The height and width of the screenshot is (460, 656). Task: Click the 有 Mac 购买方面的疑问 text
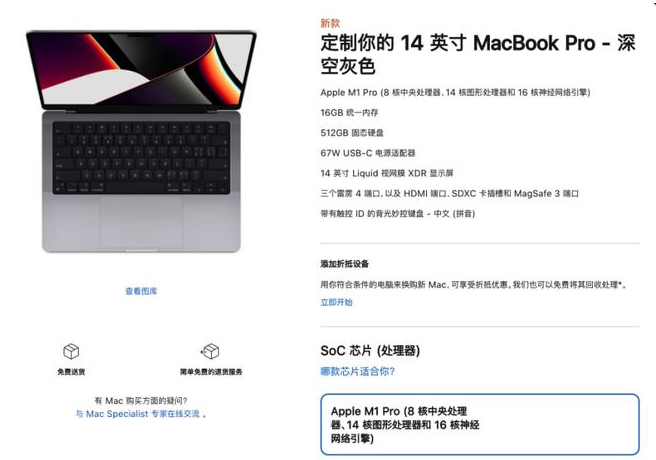[141, 401]
